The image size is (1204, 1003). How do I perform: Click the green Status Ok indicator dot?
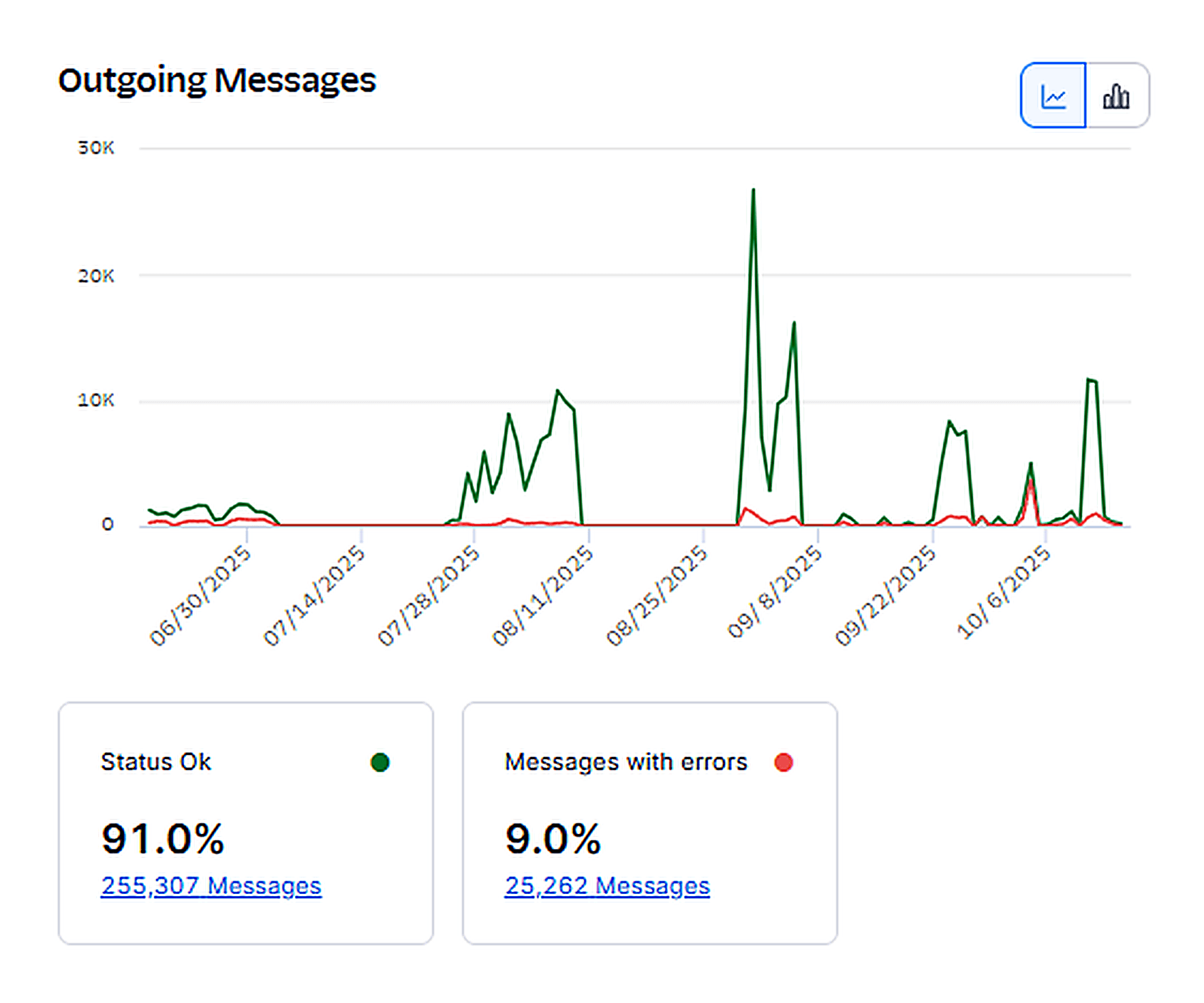[380, 763]
